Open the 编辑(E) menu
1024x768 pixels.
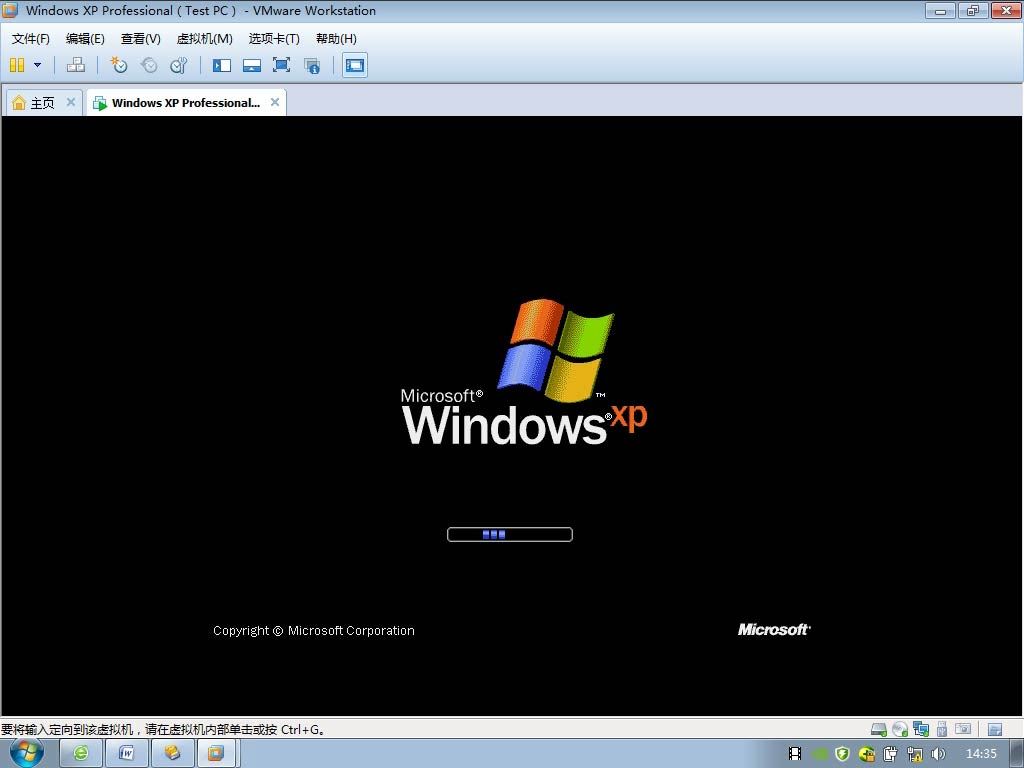click(x=86, y=39)
